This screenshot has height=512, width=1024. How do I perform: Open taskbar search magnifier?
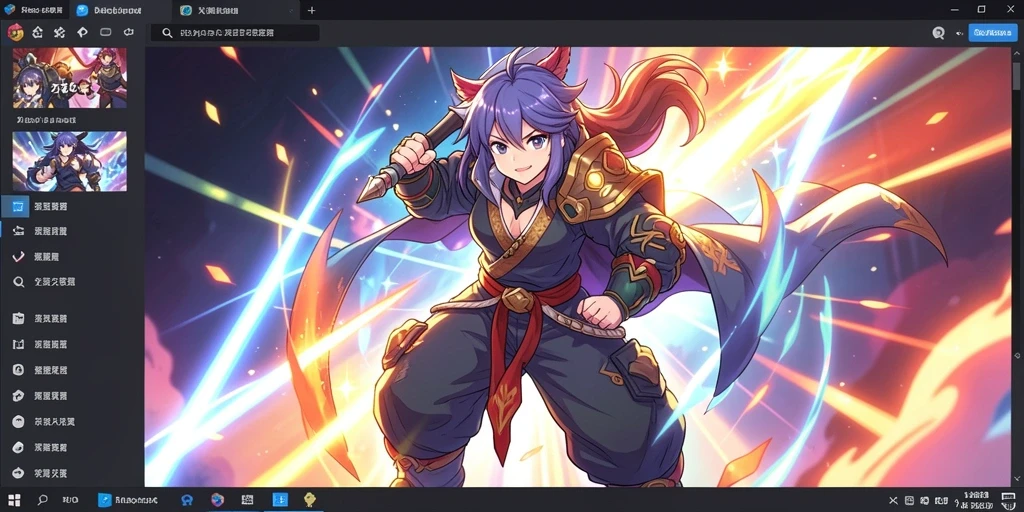(42, 500)
